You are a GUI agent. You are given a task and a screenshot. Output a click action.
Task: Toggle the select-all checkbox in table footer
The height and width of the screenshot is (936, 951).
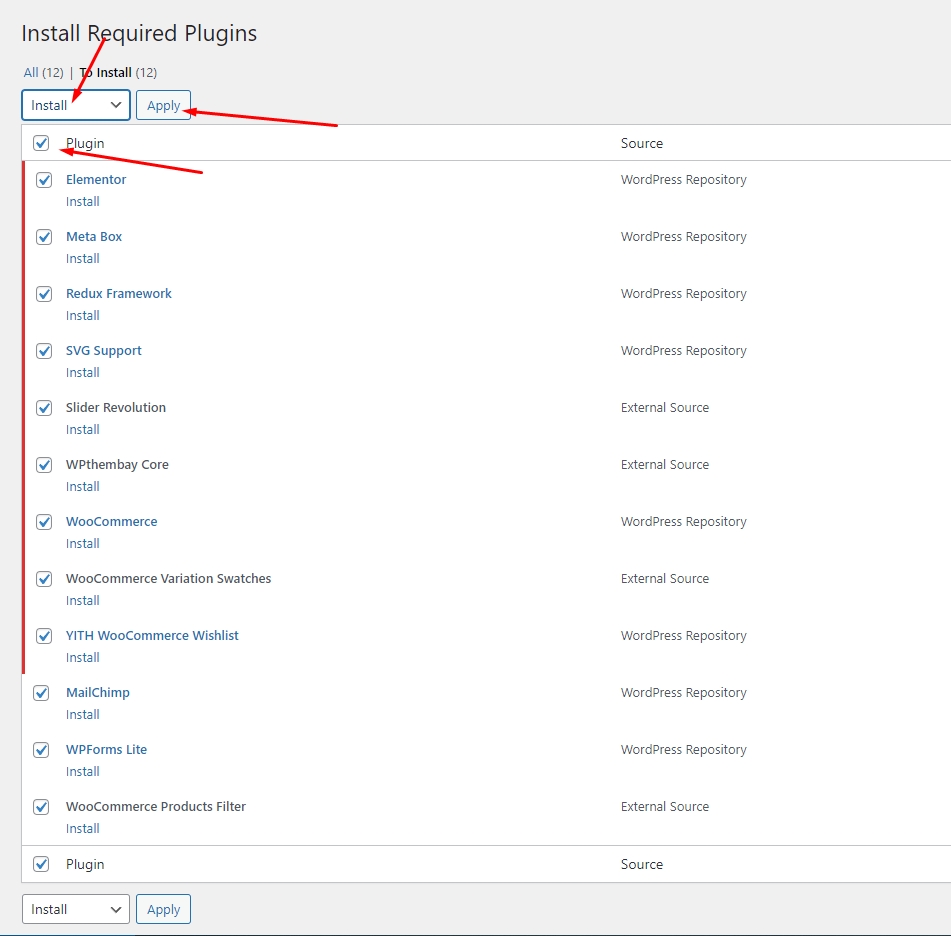click(x=41, y=864)
